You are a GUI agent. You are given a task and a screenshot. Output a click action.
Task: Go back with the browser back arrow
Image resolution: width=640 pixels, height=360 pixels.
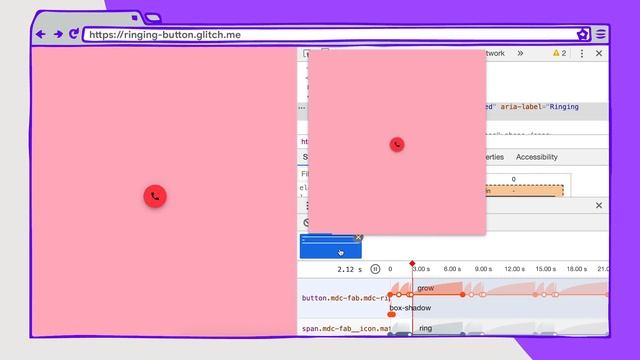(40, 34)
